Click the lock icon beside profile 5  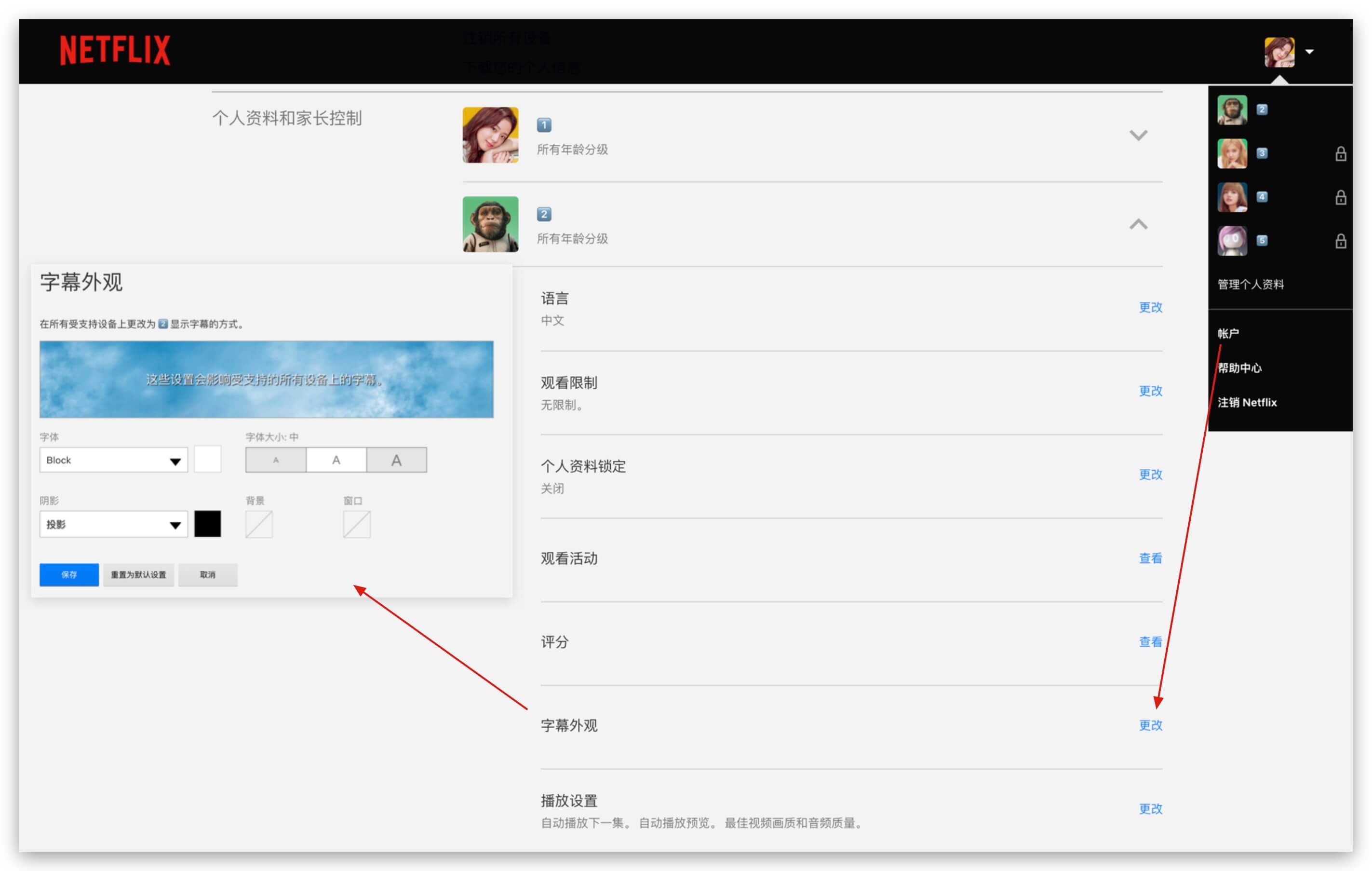pos(1340,241)
